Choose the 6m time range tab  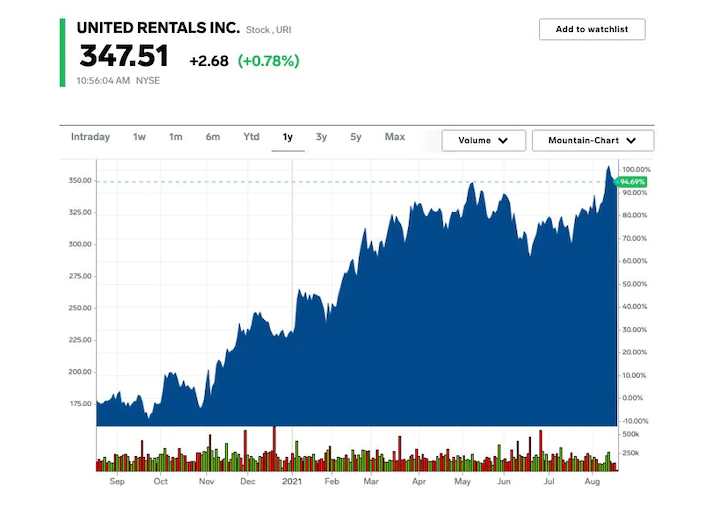point(213,137)
